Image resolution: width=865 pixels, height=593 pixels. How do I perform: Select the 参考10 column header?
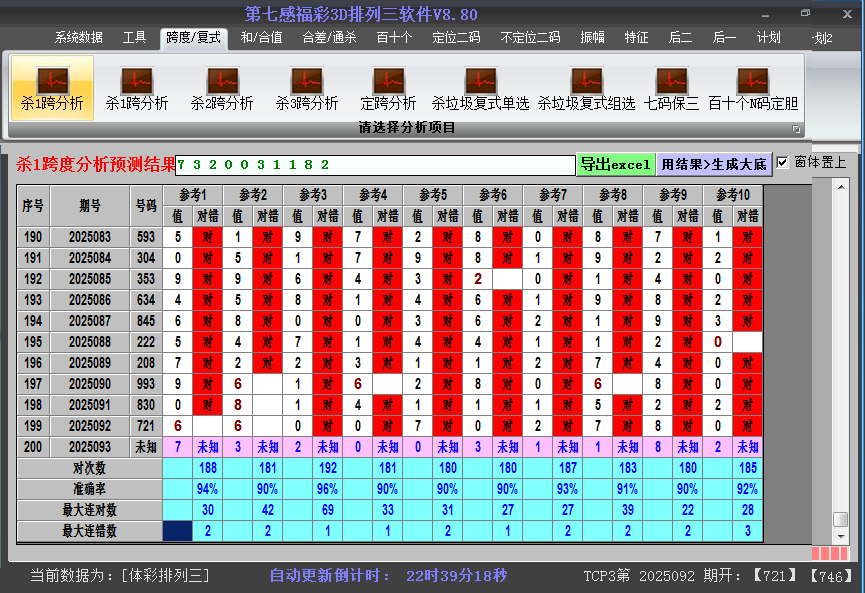coord(733,195)
